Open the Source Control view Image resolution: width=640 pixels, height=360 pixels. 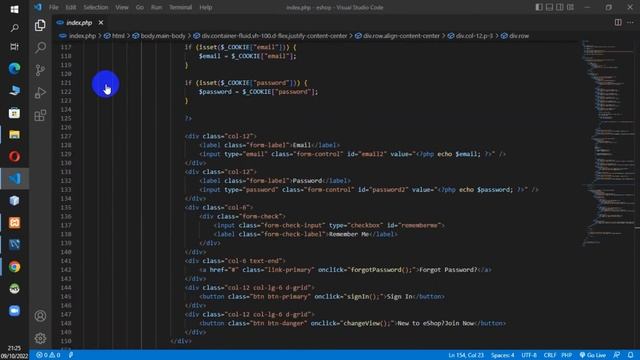tap(40, 70)
